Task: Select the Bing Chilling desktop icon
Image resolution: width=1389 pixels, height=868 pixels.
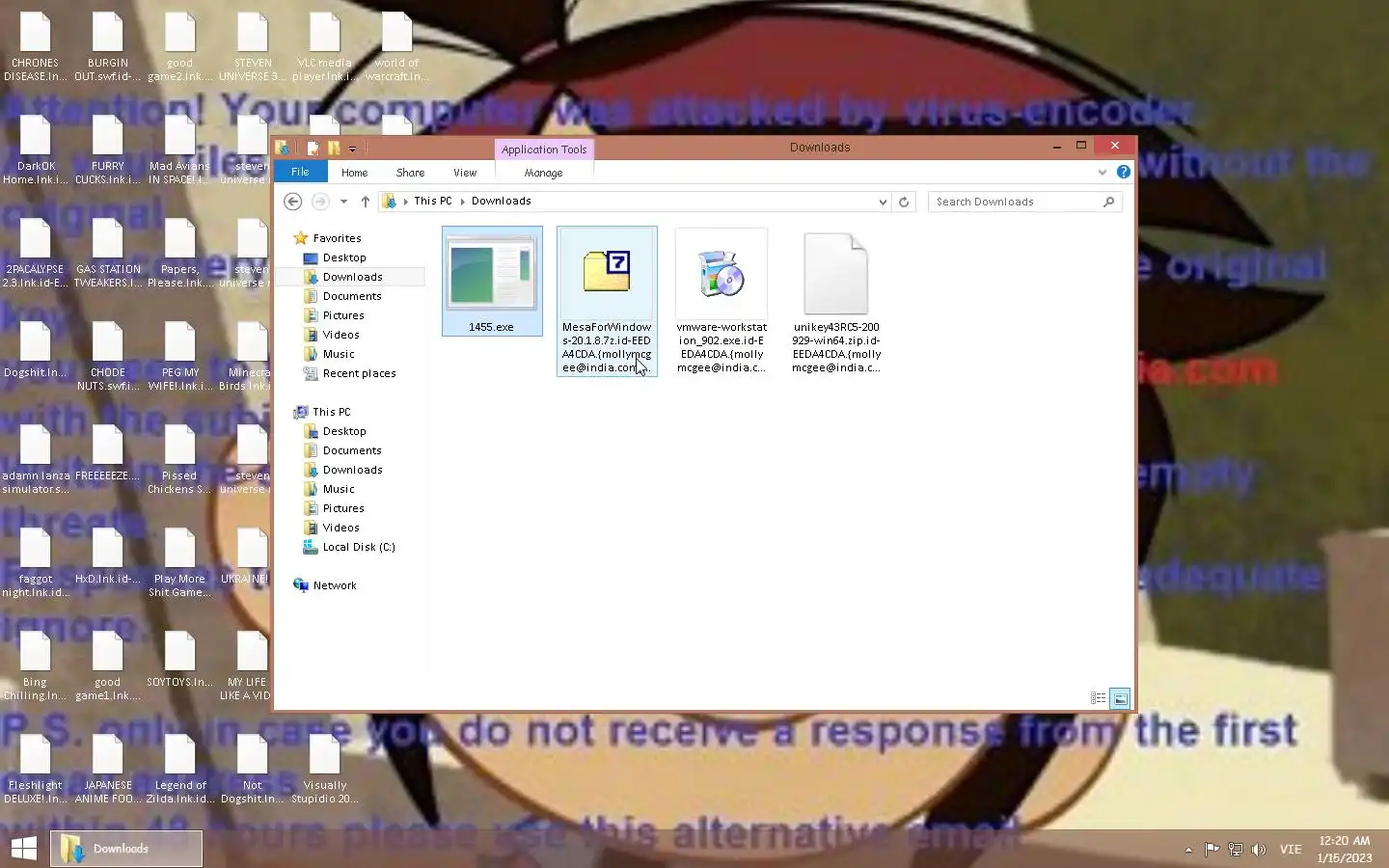Action: (x=35, y=665)
